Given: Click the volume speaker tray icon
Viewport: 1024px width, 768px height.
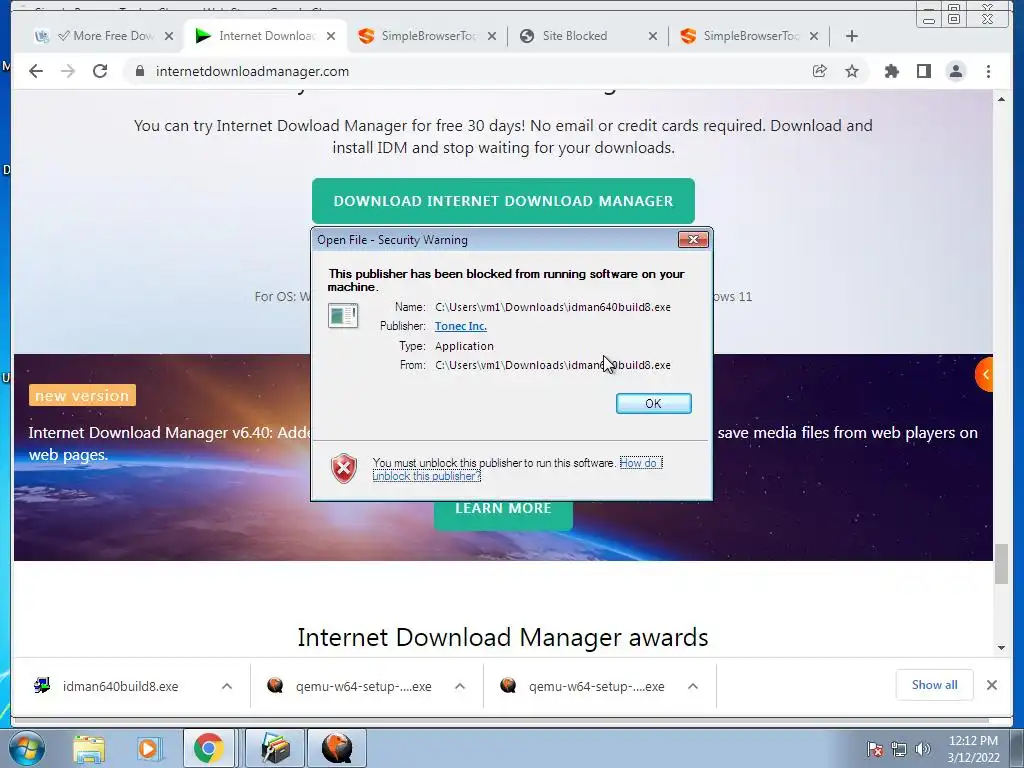Looking at the screenshot, I should pos(922,750).
